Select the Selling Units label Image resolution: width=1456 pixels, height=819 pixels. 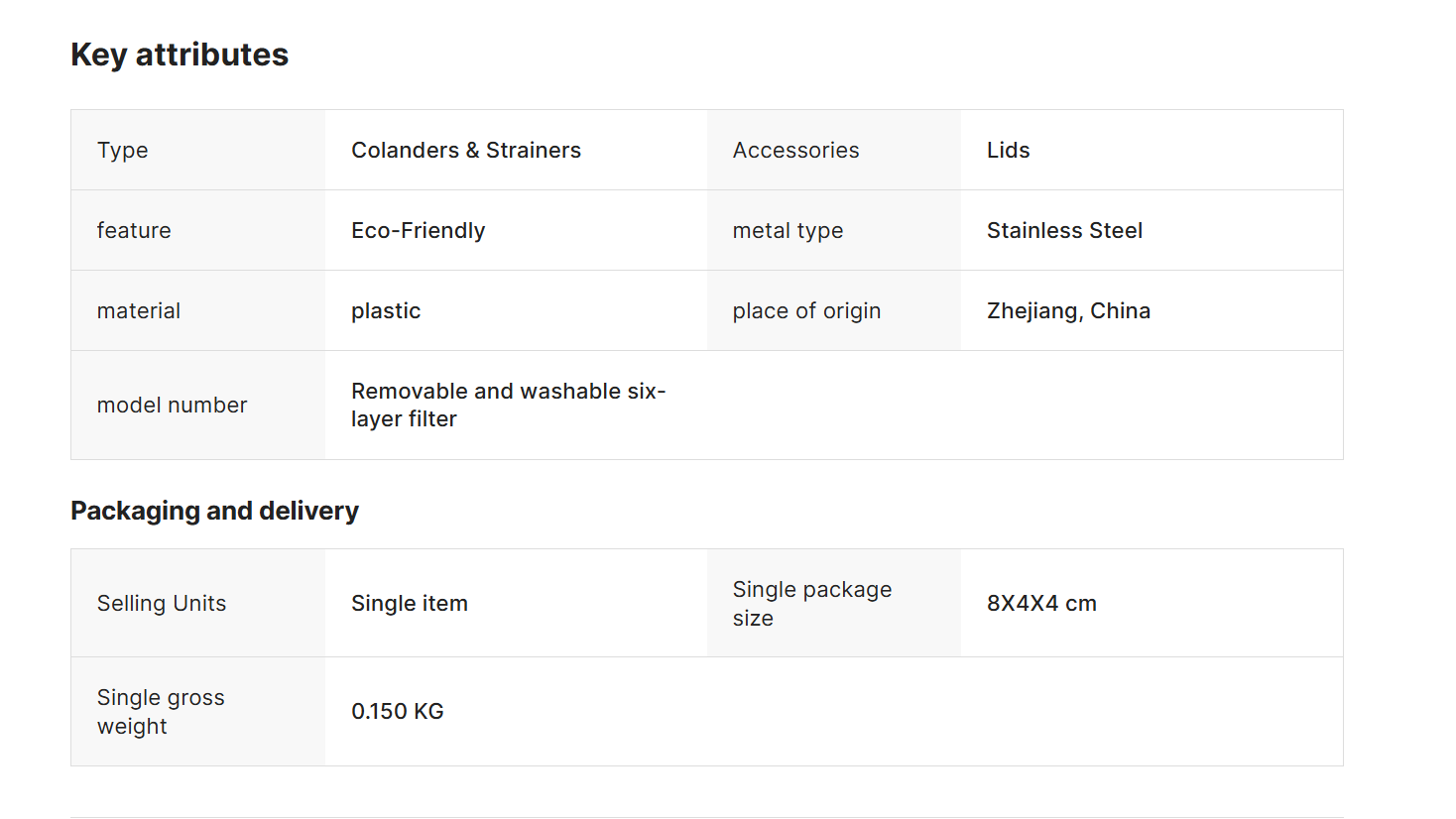coord(162,603)
